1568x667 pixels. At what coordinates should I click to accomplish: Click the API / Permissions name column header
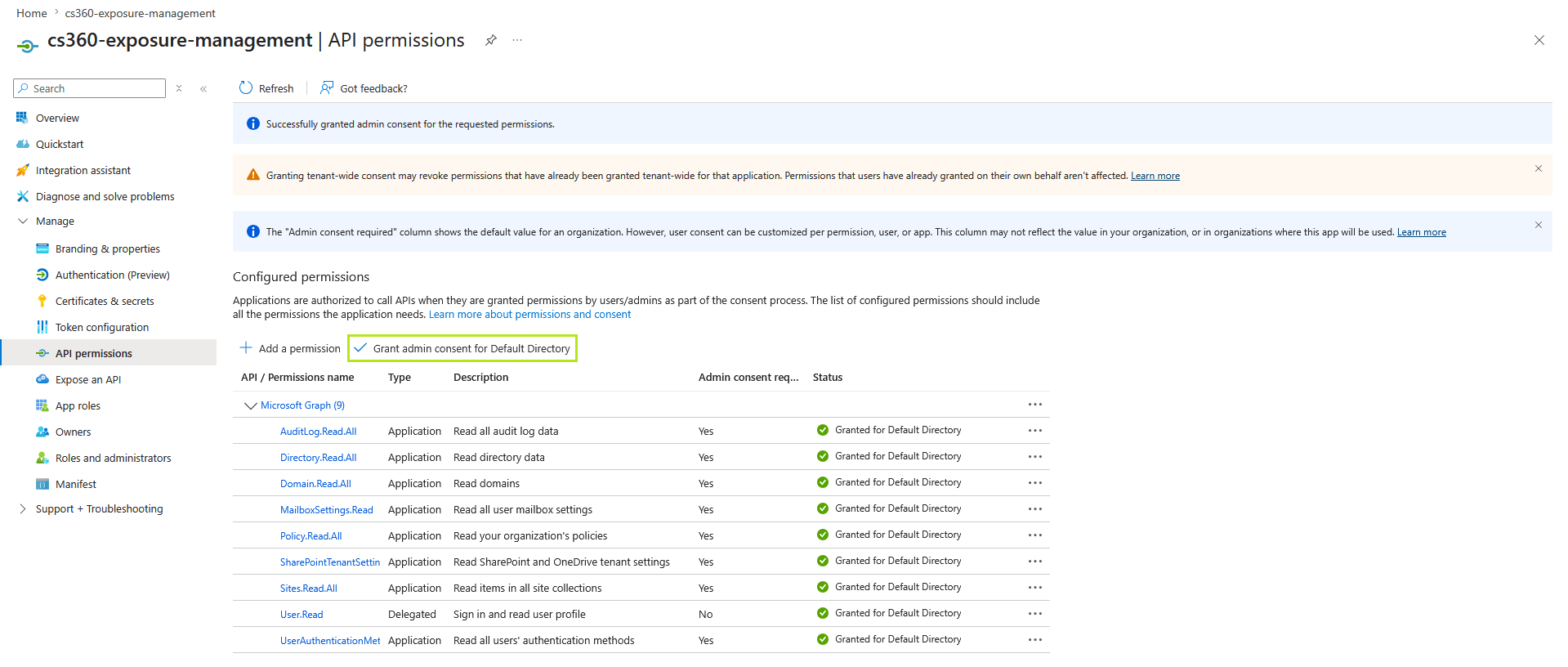[x=297, y=378]
